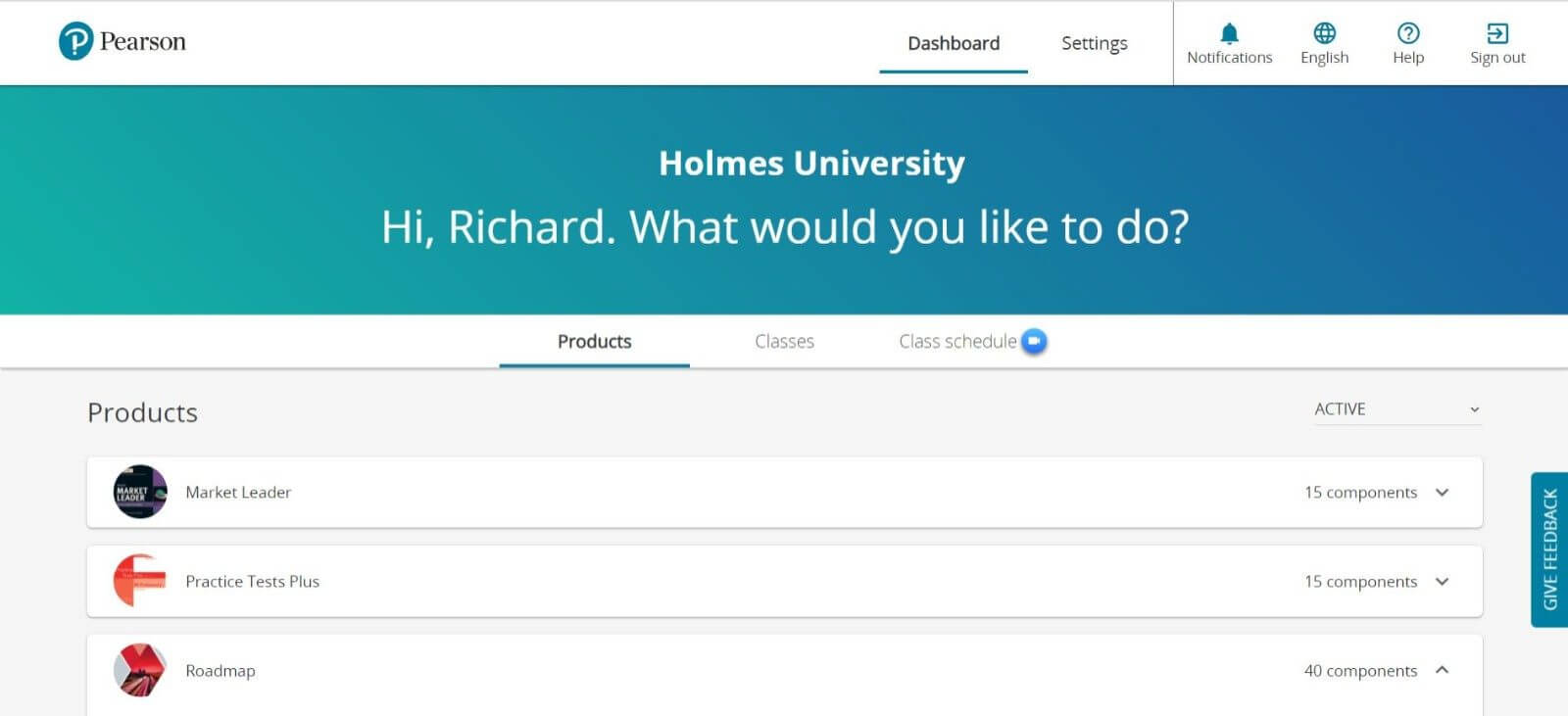Select Dashboard in top navigation
The height and width of the screenshot is (716, 1568).
click(954, 43)
